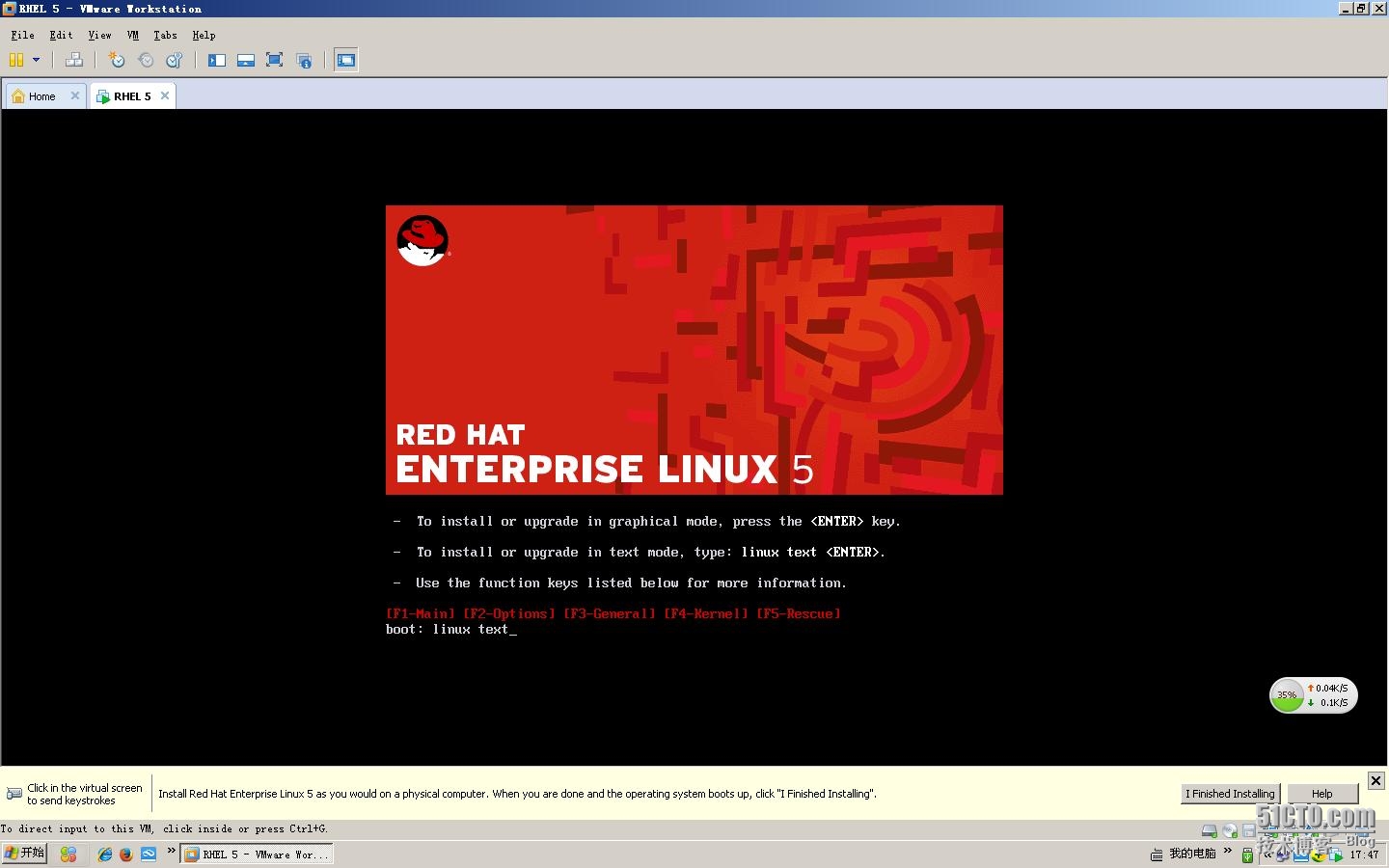Select RHEL 5 VMware taskbar button

[257, 854]
